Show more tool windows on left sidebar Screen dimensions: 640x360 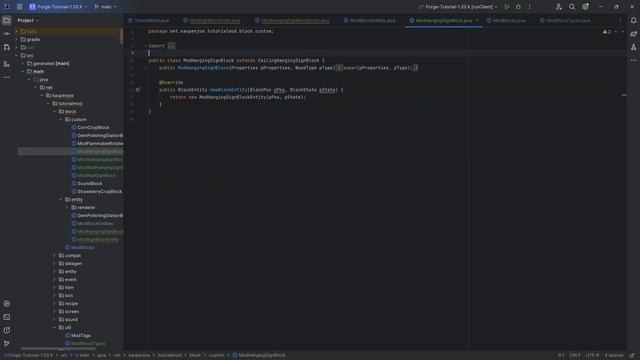pyautogui.click(x=7, y=77)
